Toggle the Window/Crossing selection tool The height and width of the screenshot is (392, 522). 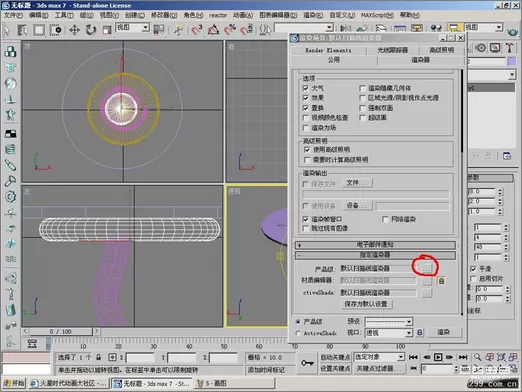click(x=55, y=30)
